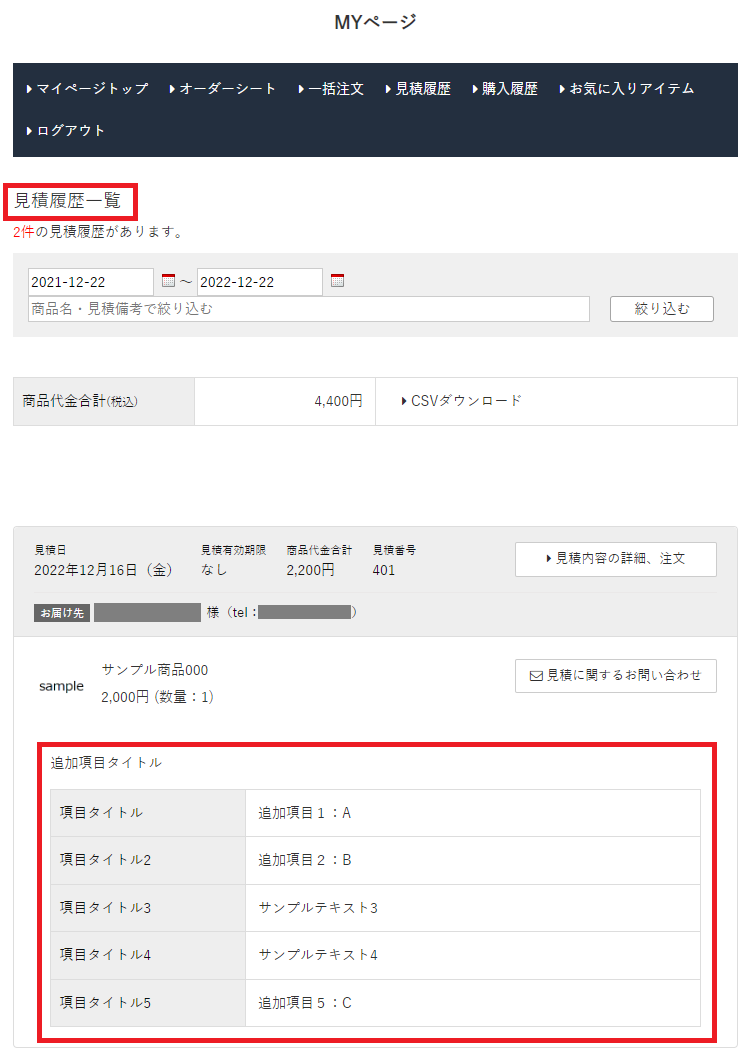Click the cell 追加項目5:C
Screen dimensions: 756x1060
click(473, 1003)
